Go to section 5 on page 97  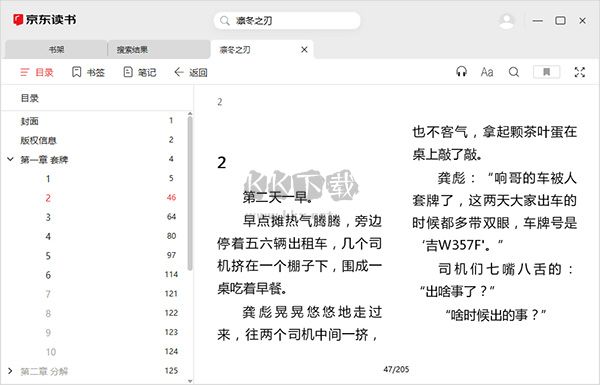pos(96,255)
